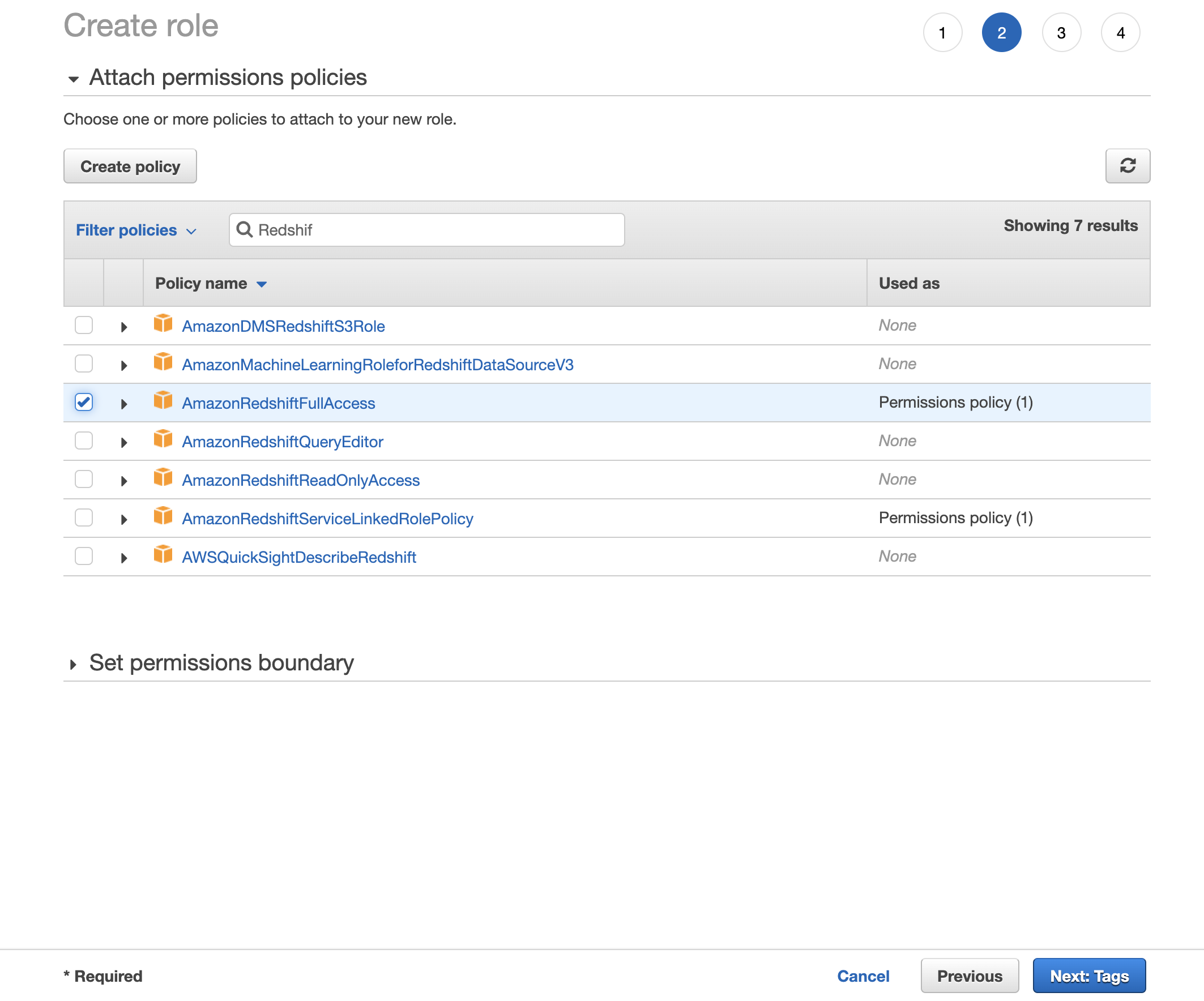Click the Cancel link
Screen dimensions: 1204x1001
click(x=863, y=976)
